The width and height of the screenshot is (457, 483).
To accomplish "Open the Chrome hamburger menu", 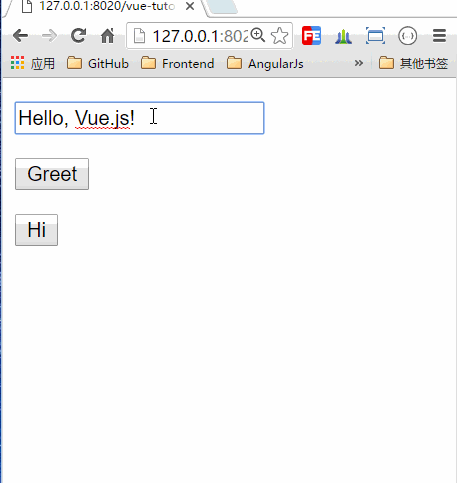I will pyautogui.click(x=439, y=36).
